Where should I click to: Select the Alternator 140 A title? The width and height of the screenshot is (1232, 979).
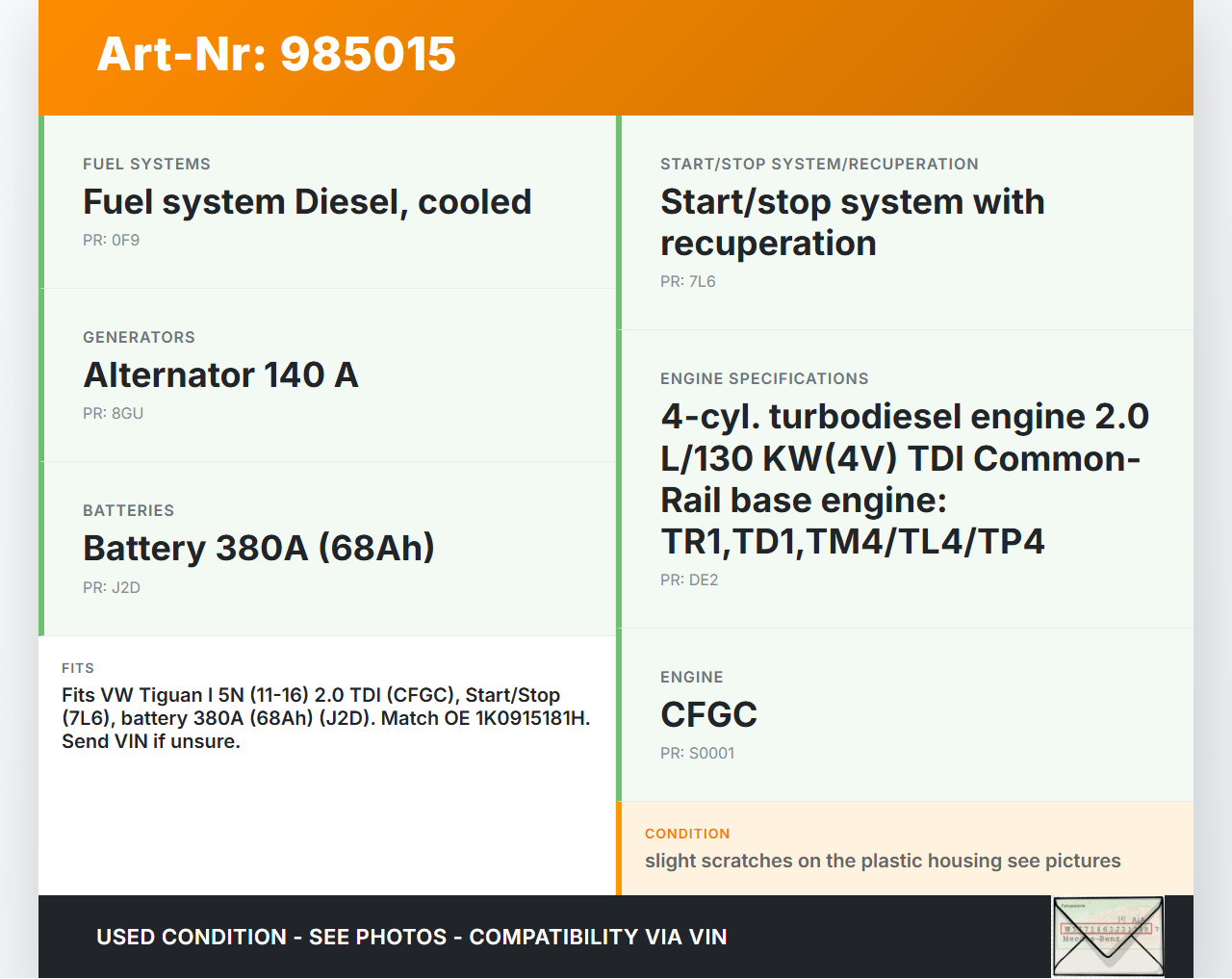(x=220, y=375)
